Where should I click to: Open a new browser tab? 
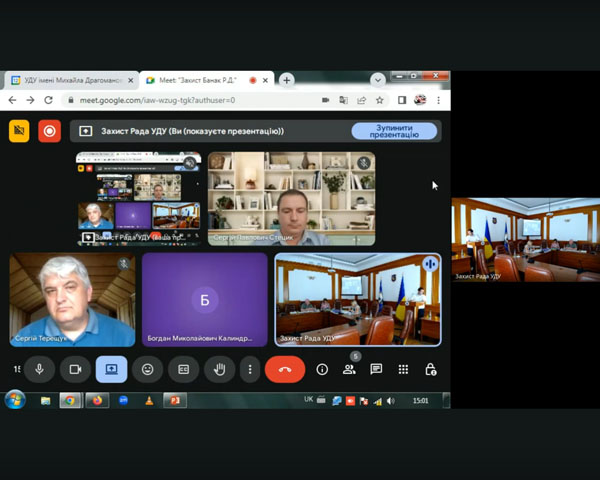(287, 80)
